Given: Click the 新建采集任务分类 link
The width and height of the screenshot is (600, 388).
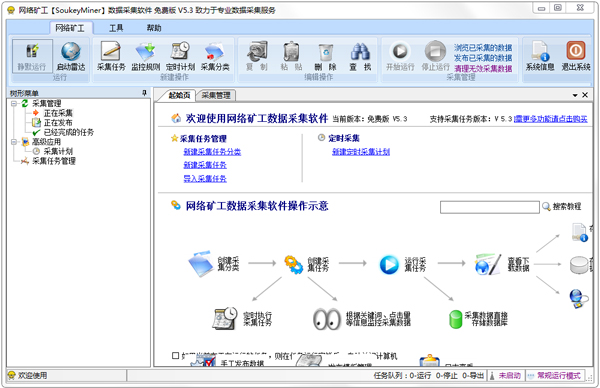Looking at the screenshot, I should point(212,152).
